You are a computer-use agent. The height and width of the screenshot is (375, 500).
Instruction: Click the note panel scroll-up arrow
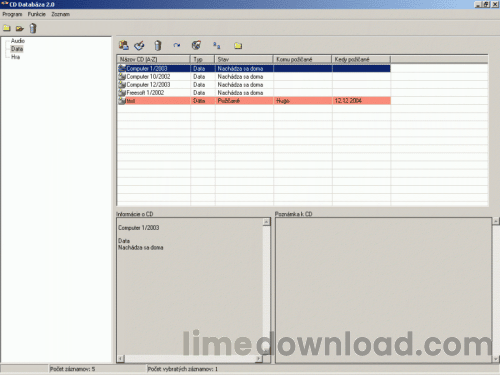point(496,221)
